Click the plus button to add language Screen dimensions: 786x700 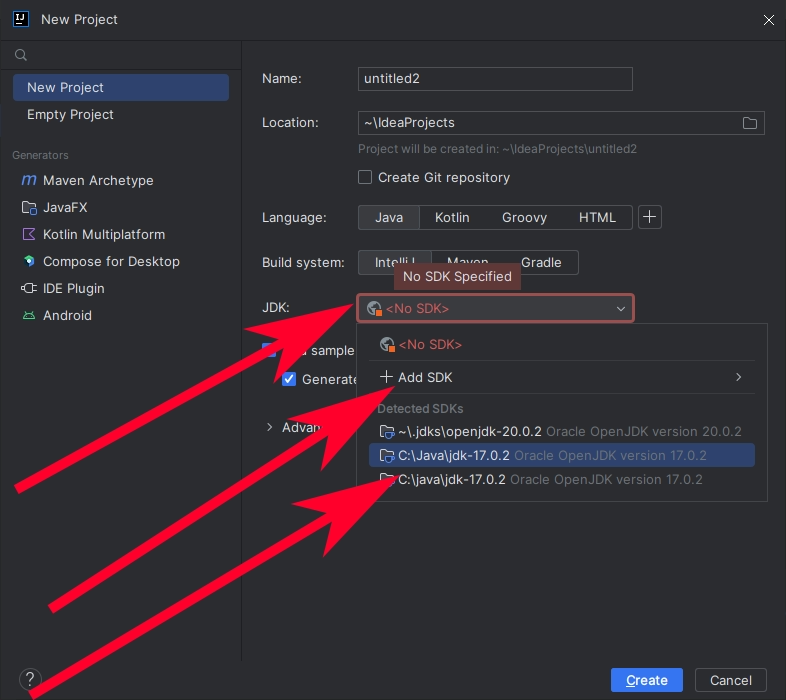[x=650, y=217]
